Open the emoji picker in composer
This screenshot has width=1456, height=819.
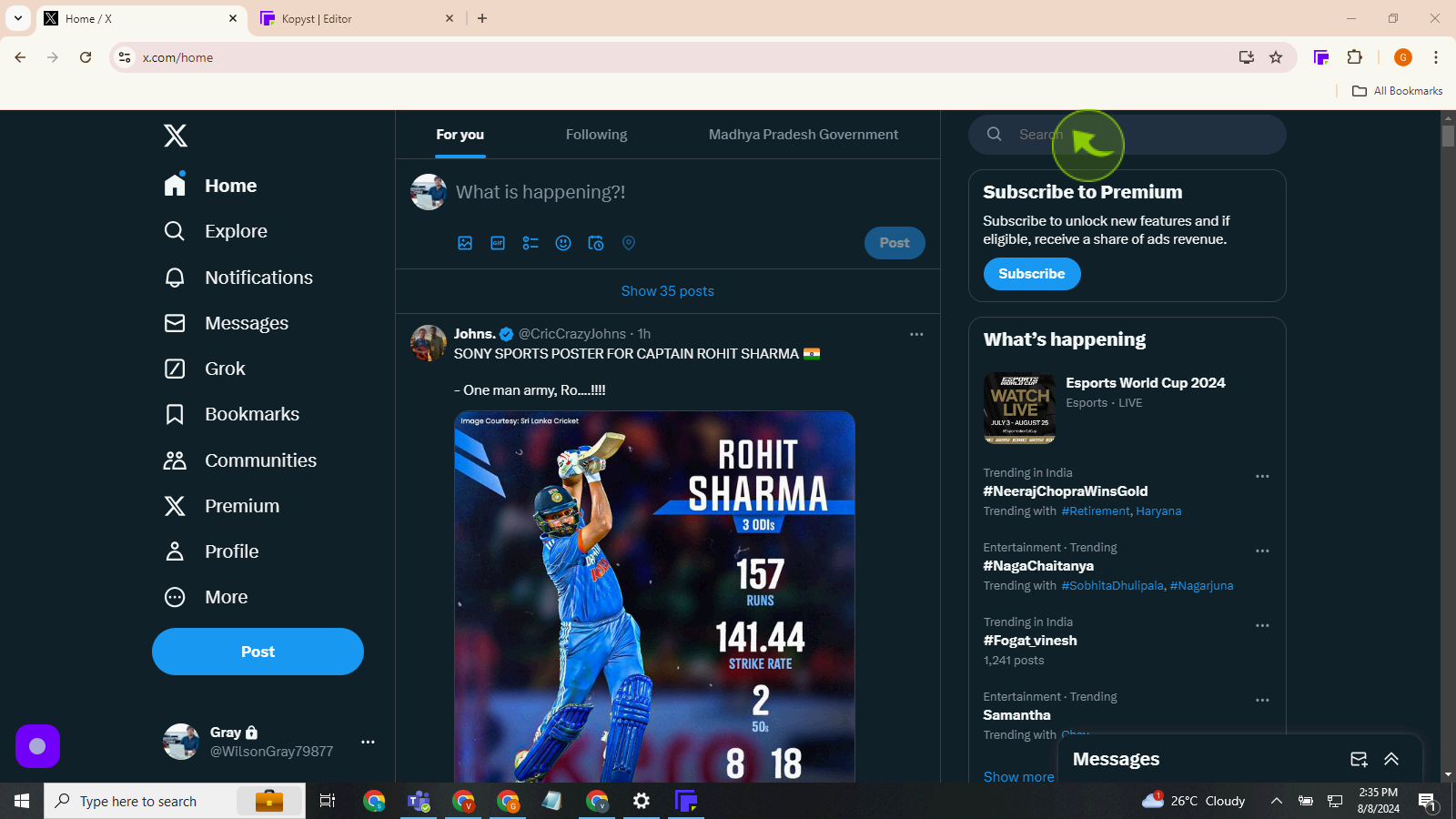click(x=563, y=243)
